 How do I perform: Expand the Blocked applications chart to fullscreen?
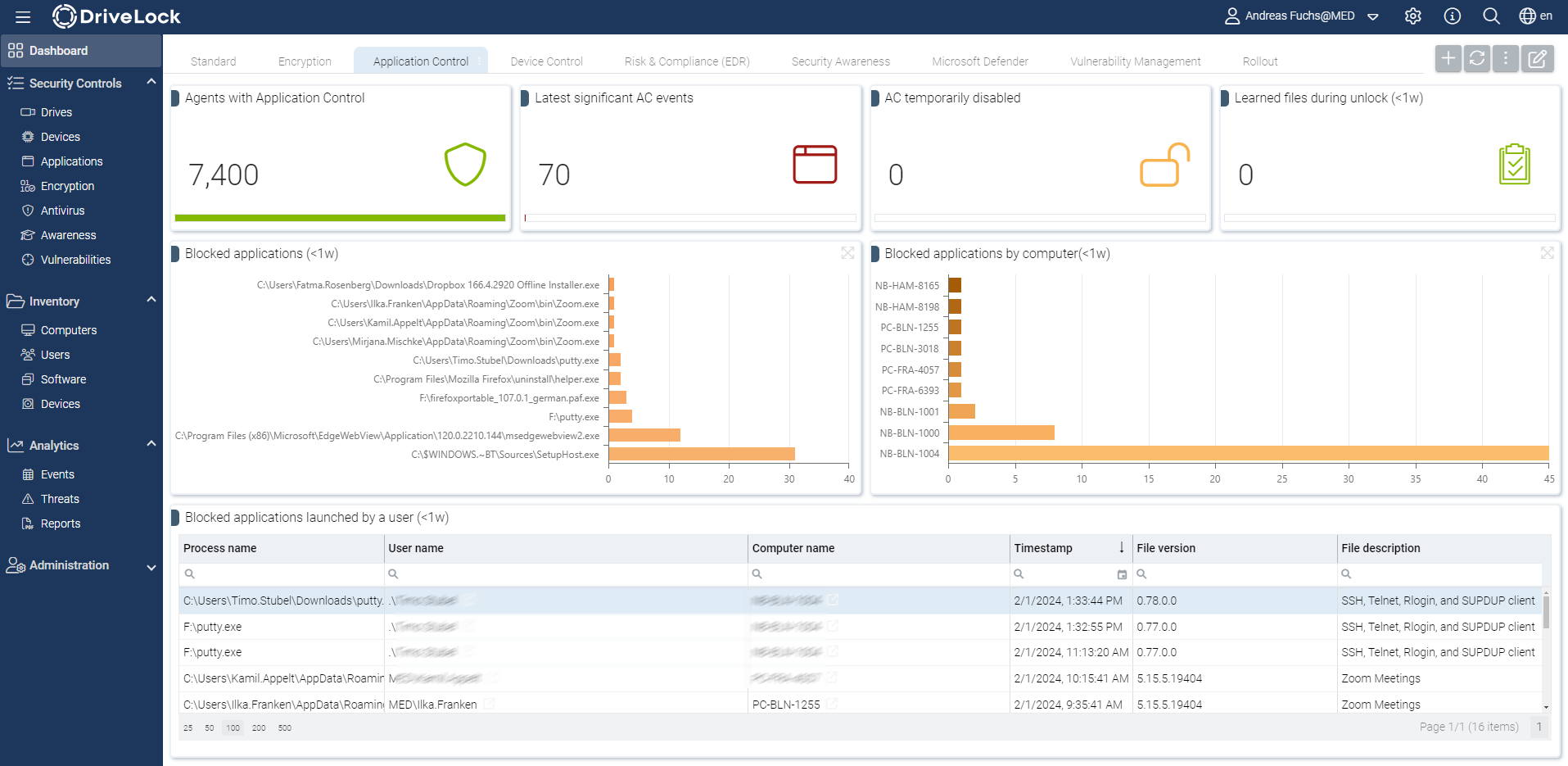(x=847, y=253)
